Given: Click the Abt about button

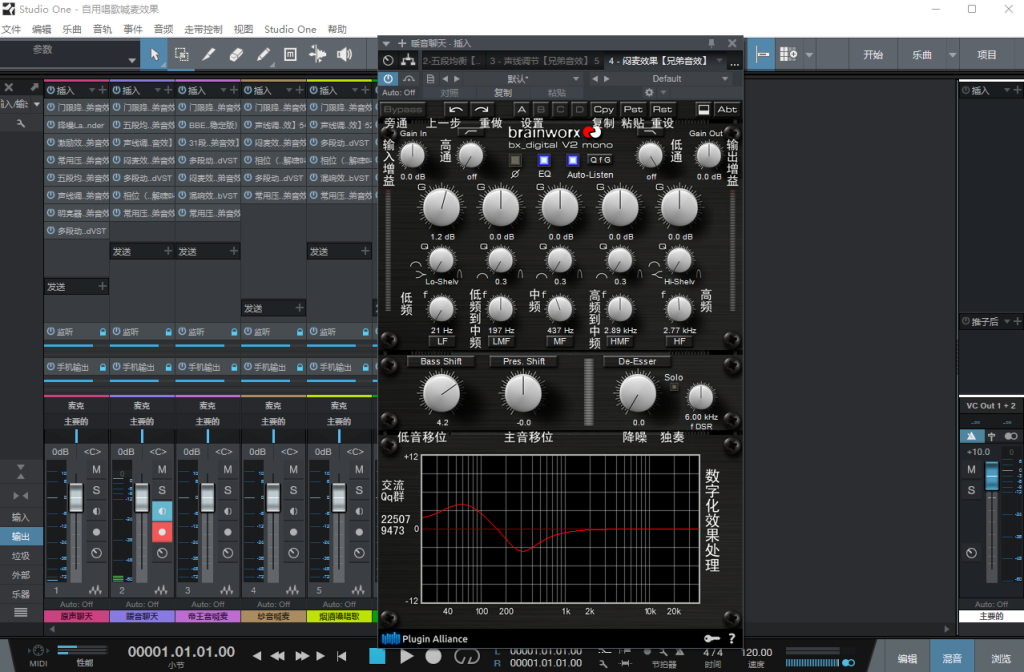Looking at the screenshot, I should pos(727,110).
